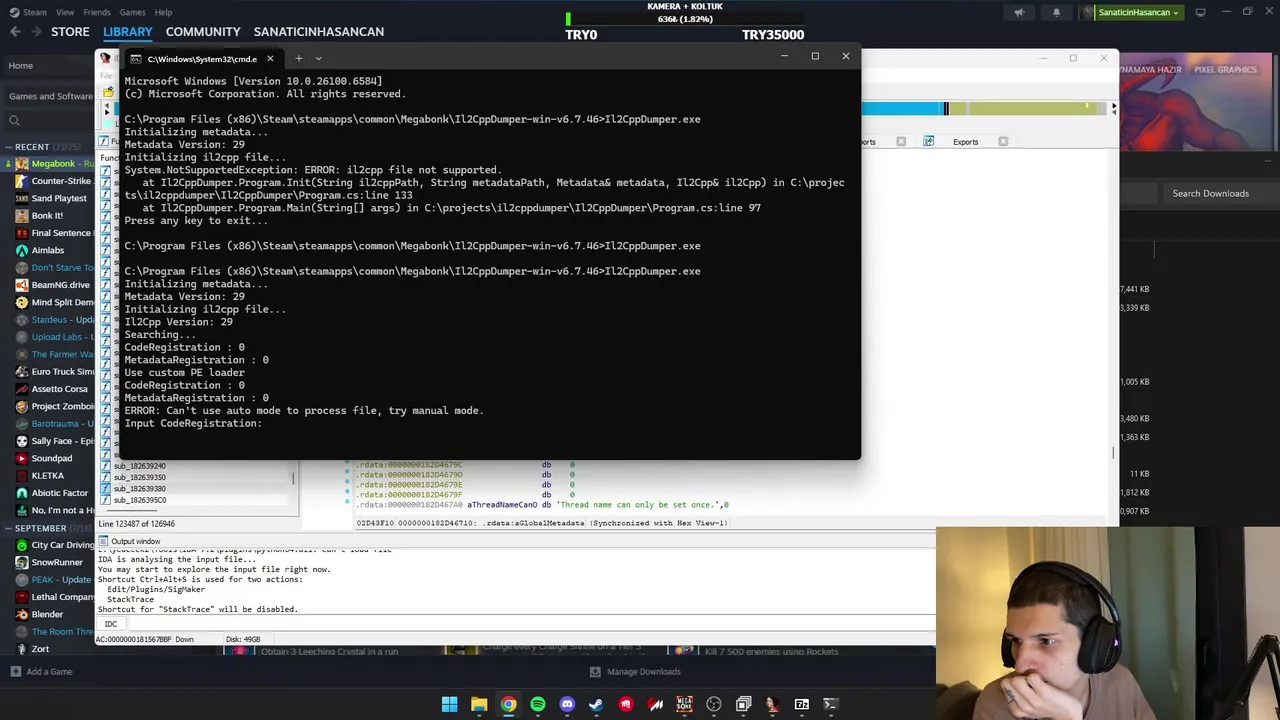This screenshot has height=720, width=1280.
Task: Open the terminal profile dropdown chevron
Action: [318, 59]
